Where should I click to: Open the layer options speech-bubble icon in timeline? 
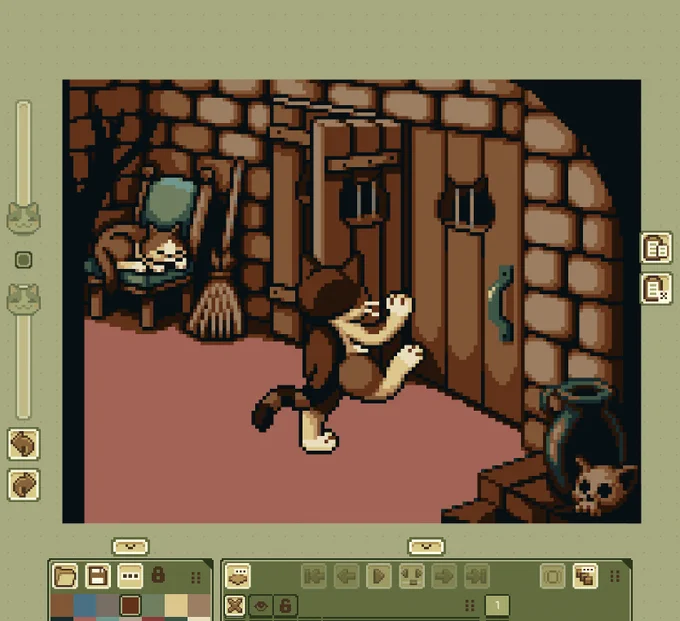point(238,576)
